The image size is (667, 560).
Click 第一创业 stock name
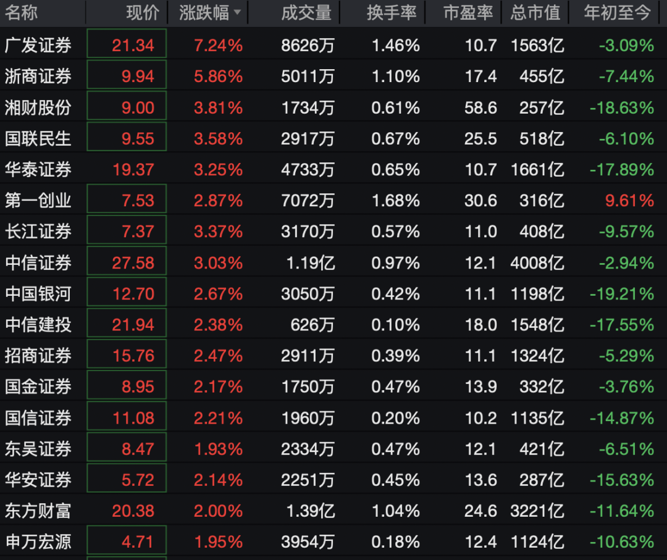[x=39, y=201]
